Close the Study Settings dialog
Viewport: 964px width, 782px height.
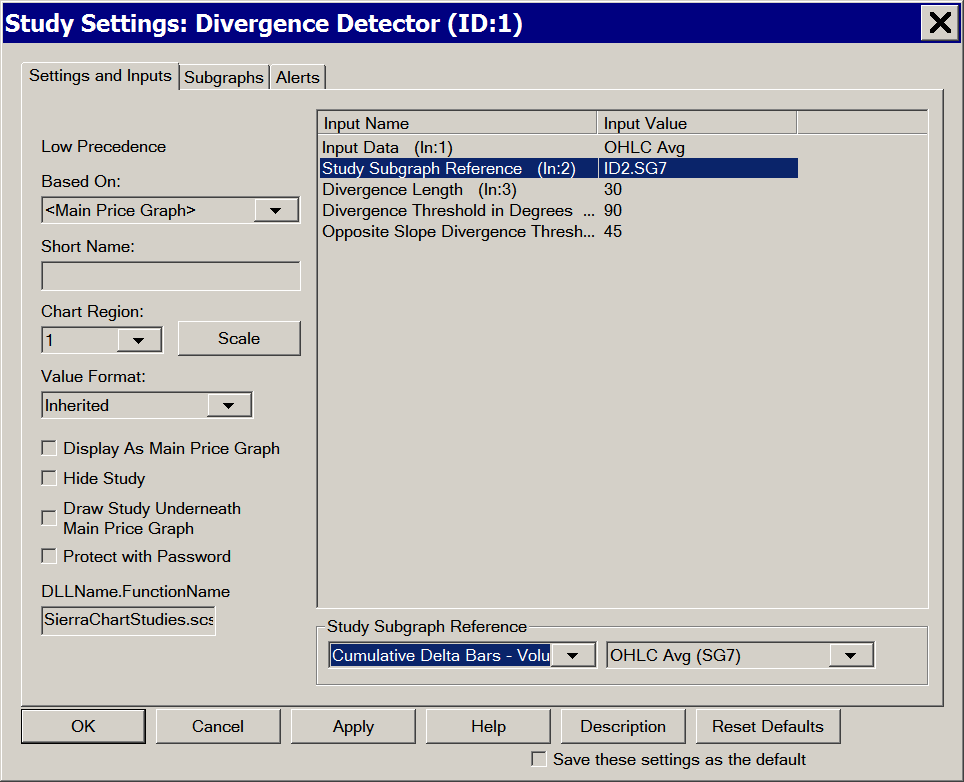(939, 23)
